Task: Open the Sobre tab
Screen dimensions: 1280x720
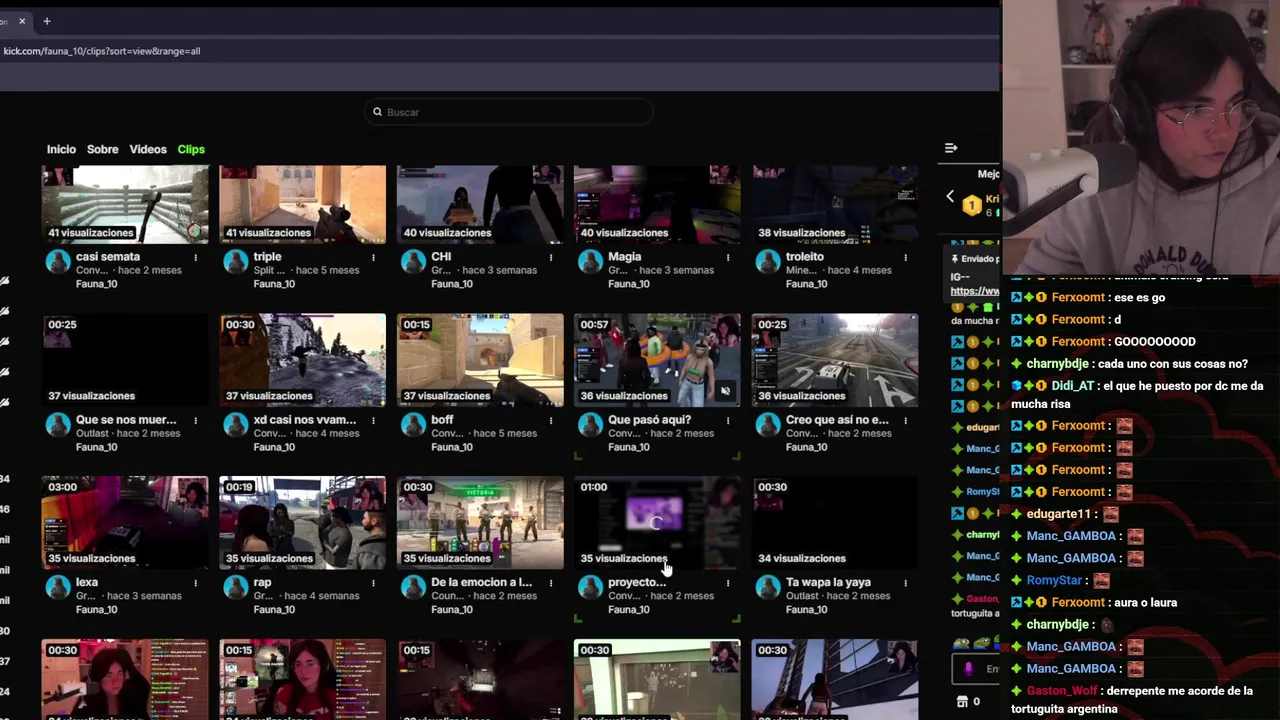Action: (102, 149)
